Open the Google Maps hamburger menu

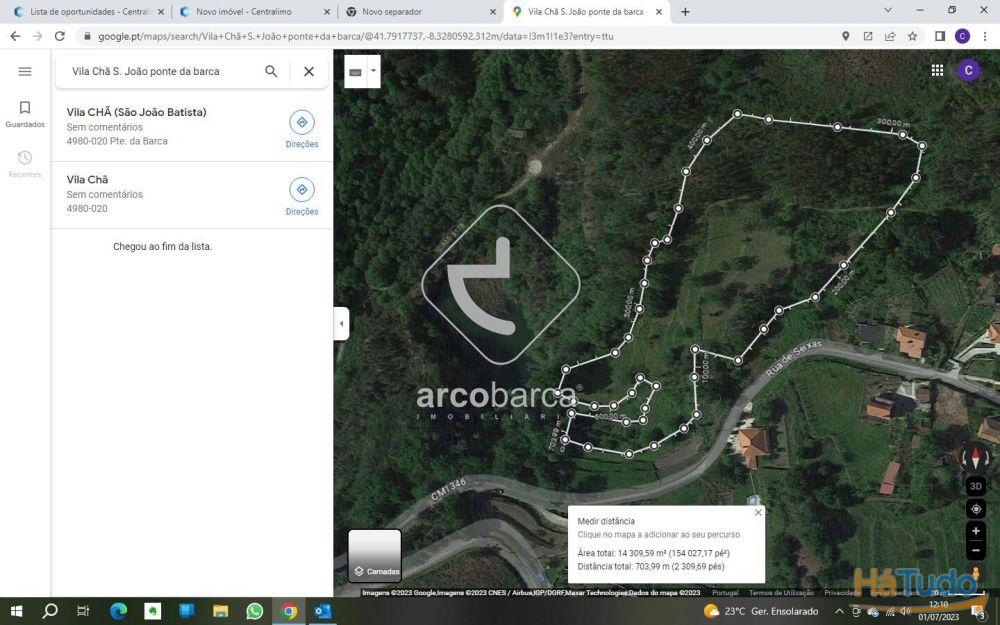click(25, 71)
